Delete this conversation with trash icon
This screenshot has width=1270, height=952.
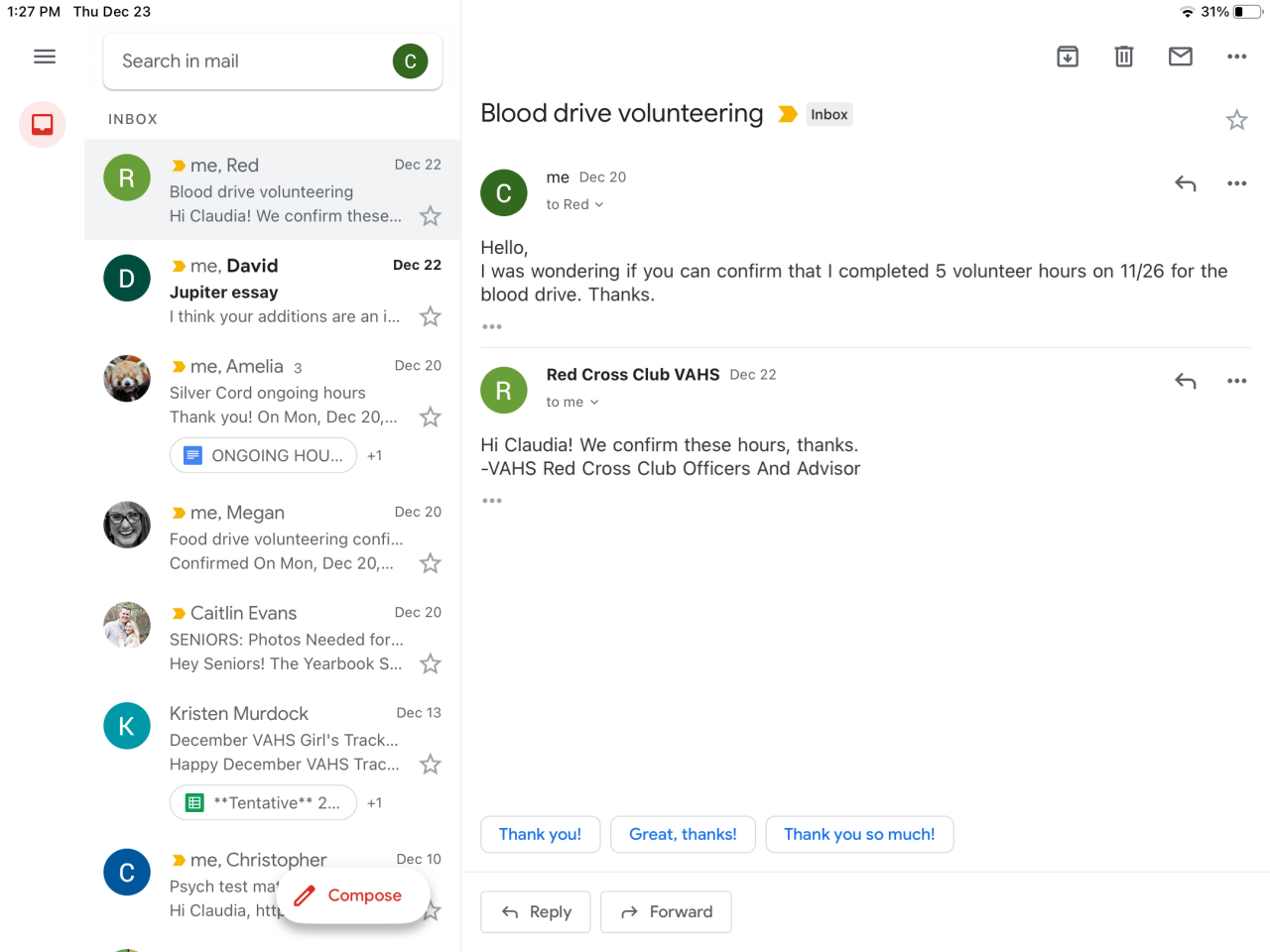click(1124, 57)
